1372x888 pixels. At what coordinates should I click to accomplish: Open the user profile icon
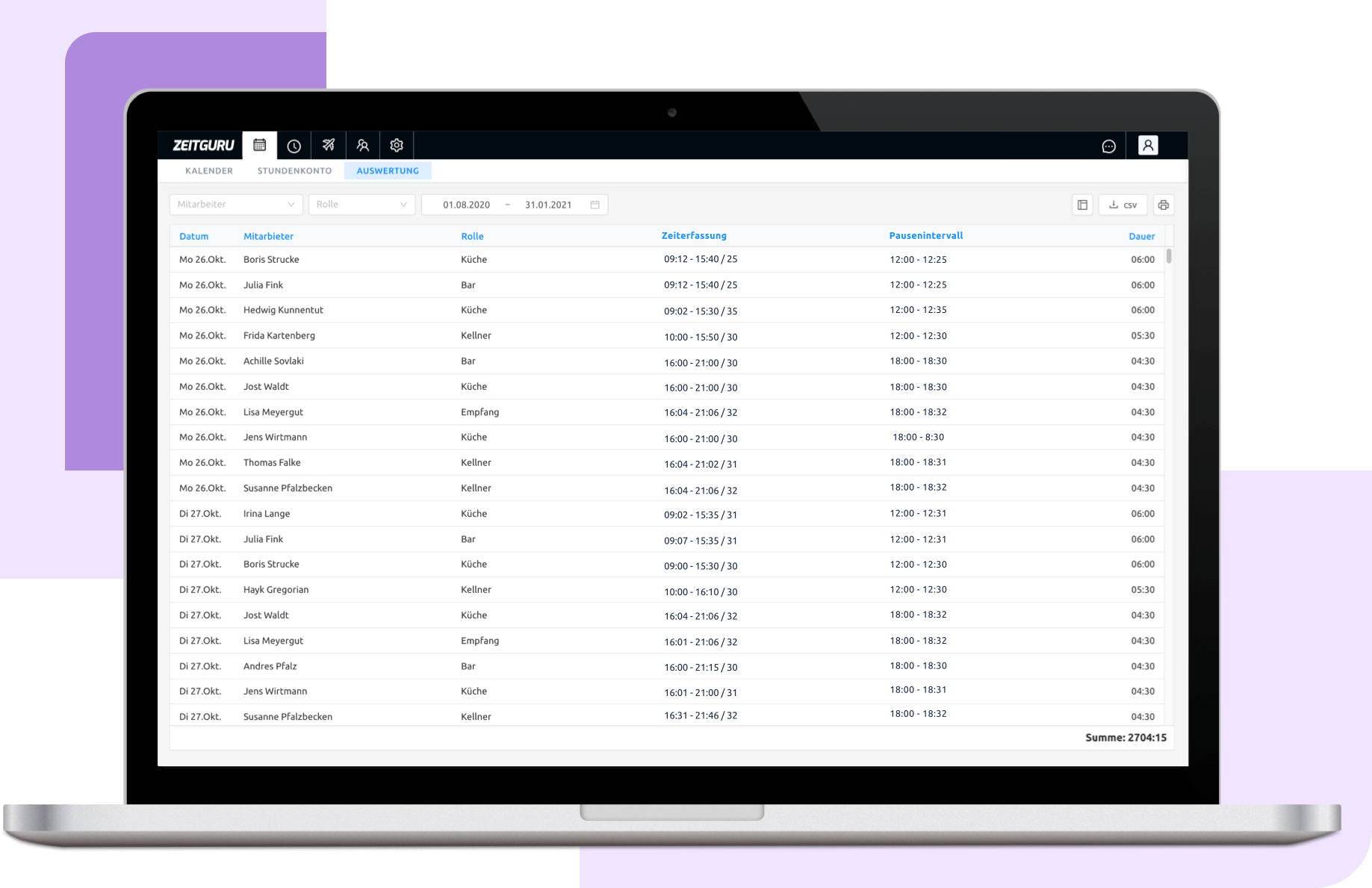1147,146
